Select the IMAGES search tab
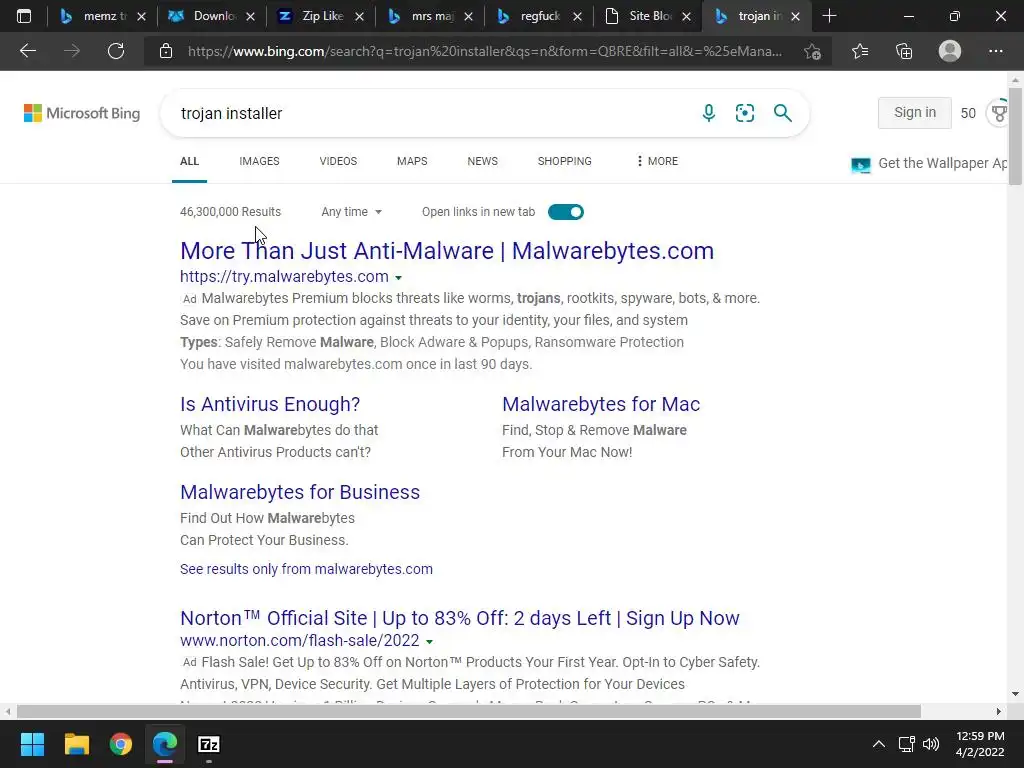 pyautogui.click(x=259, y=161)
